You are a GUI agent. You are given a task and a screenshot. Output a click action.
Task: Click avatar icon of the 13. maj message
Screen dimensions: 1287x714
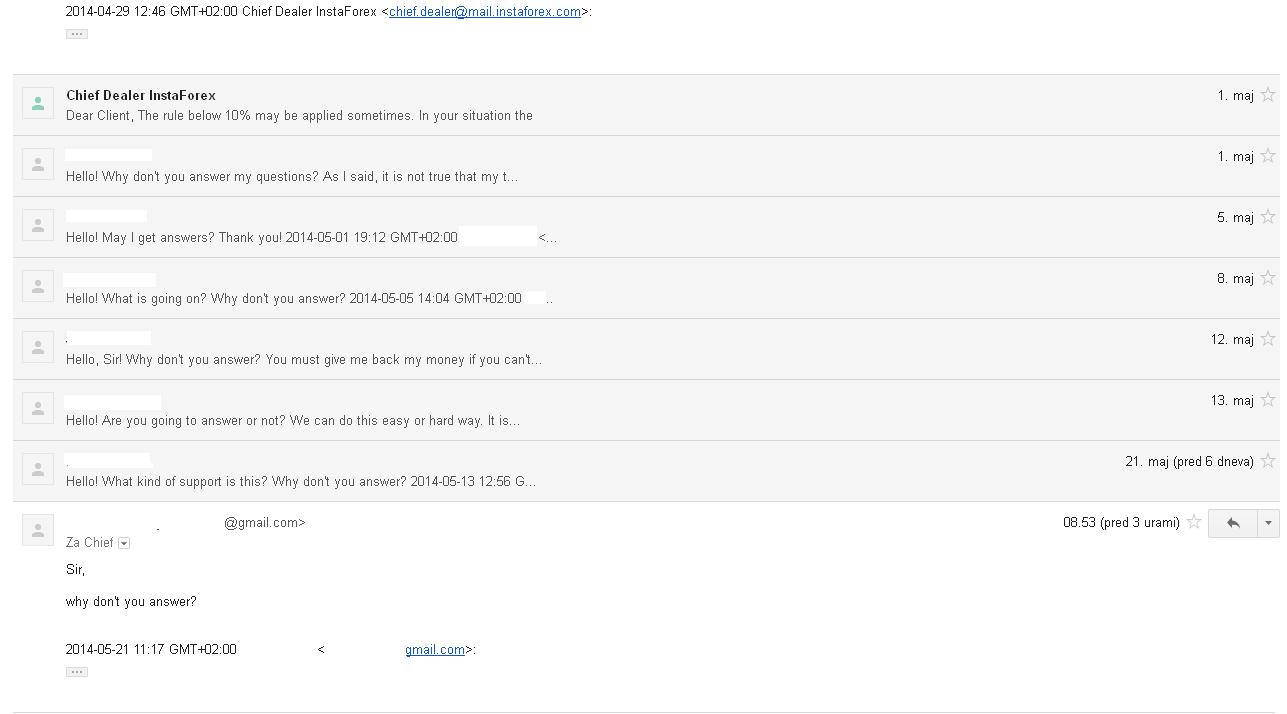click(x=38, y=408)
